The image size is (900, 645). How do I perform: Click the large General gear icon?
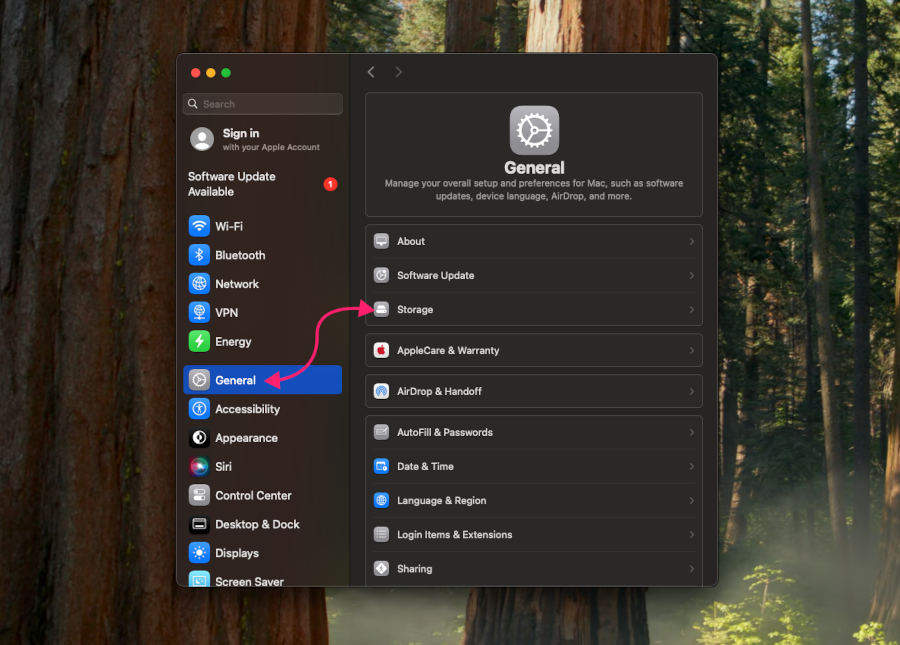coord(534,130)
